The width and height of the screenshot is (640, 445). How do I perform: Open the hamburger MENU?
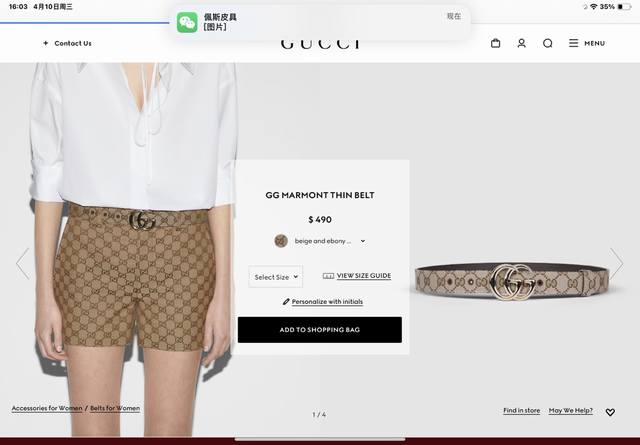point(587,43)
